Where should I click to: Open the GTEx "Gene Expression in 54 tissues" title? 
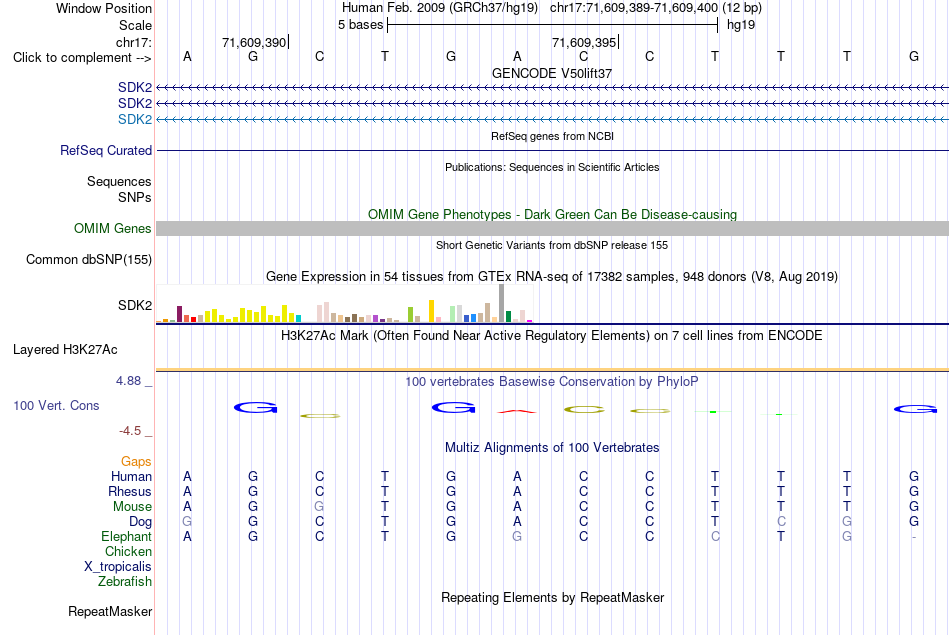(552, 277)
